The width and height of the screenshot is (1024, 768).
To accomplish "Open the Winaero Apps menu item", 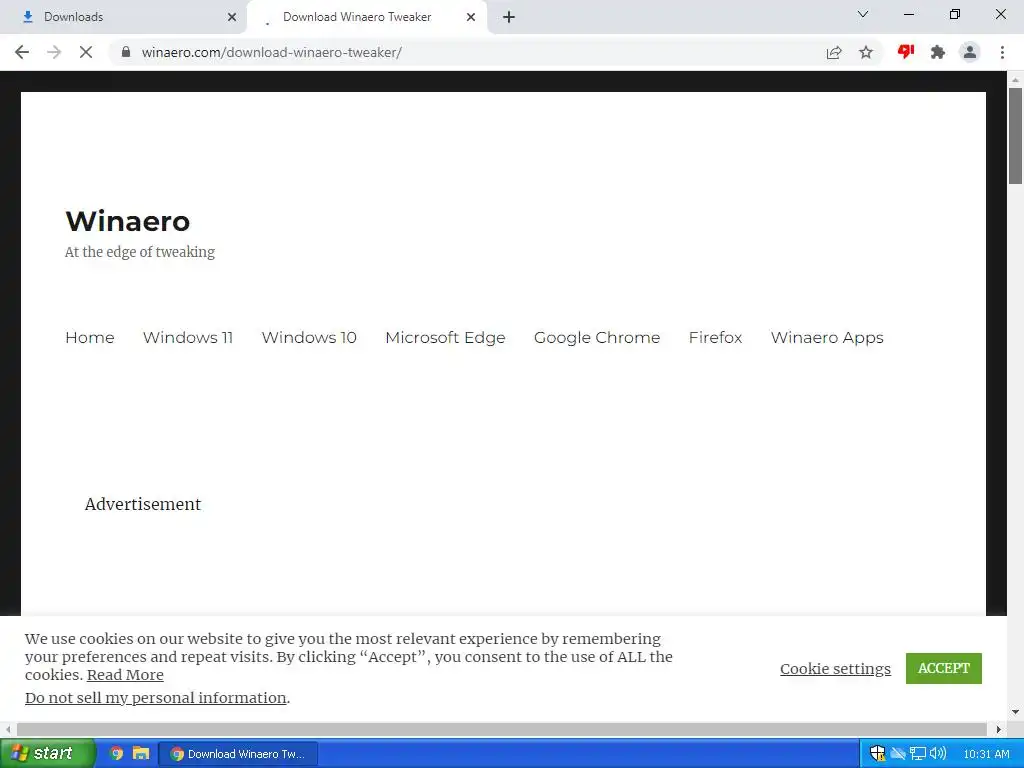I will pyautogui.click(x=827, y=338).
